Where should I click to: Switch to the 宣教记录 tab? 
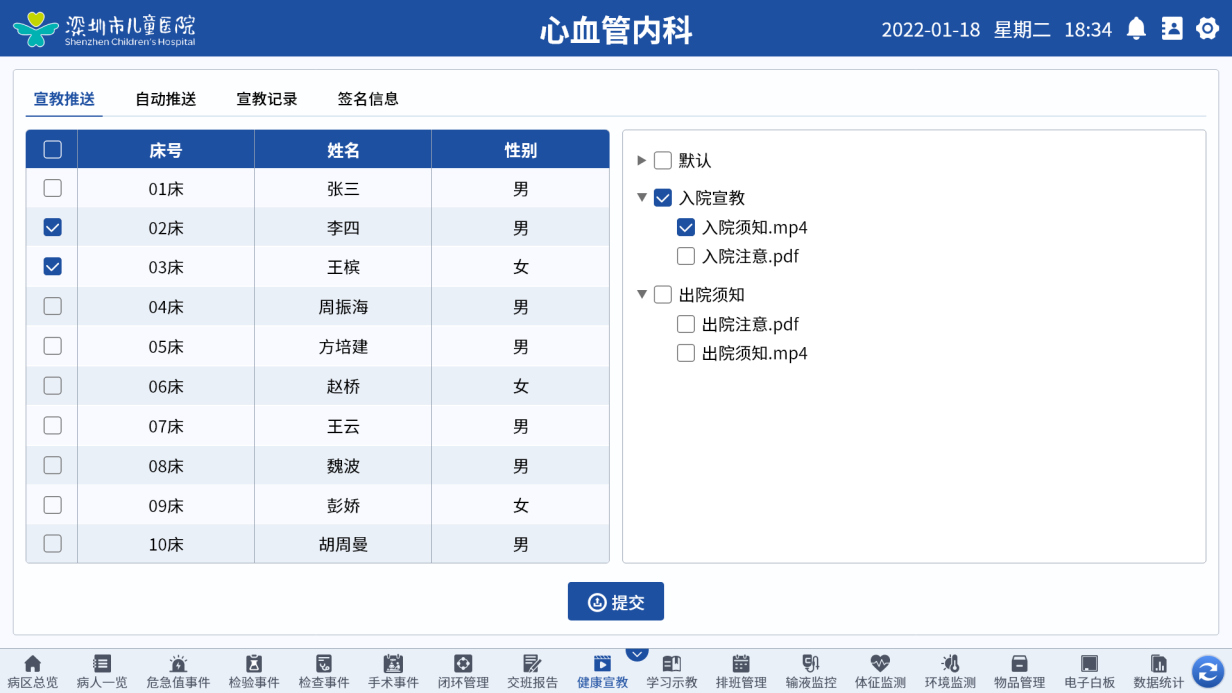pos(267,99)
